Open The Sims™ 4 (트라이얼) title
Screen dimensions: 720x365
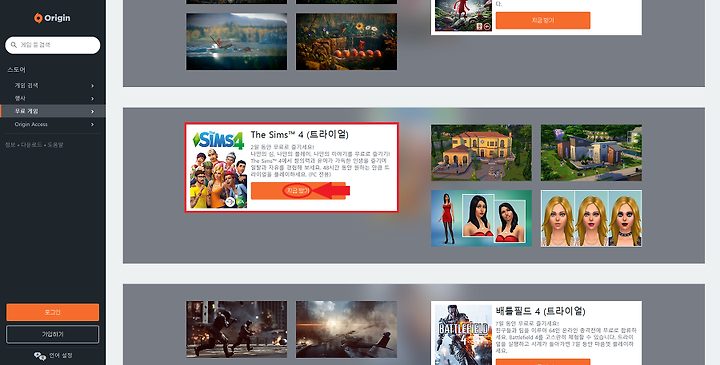tap(299, 135)
